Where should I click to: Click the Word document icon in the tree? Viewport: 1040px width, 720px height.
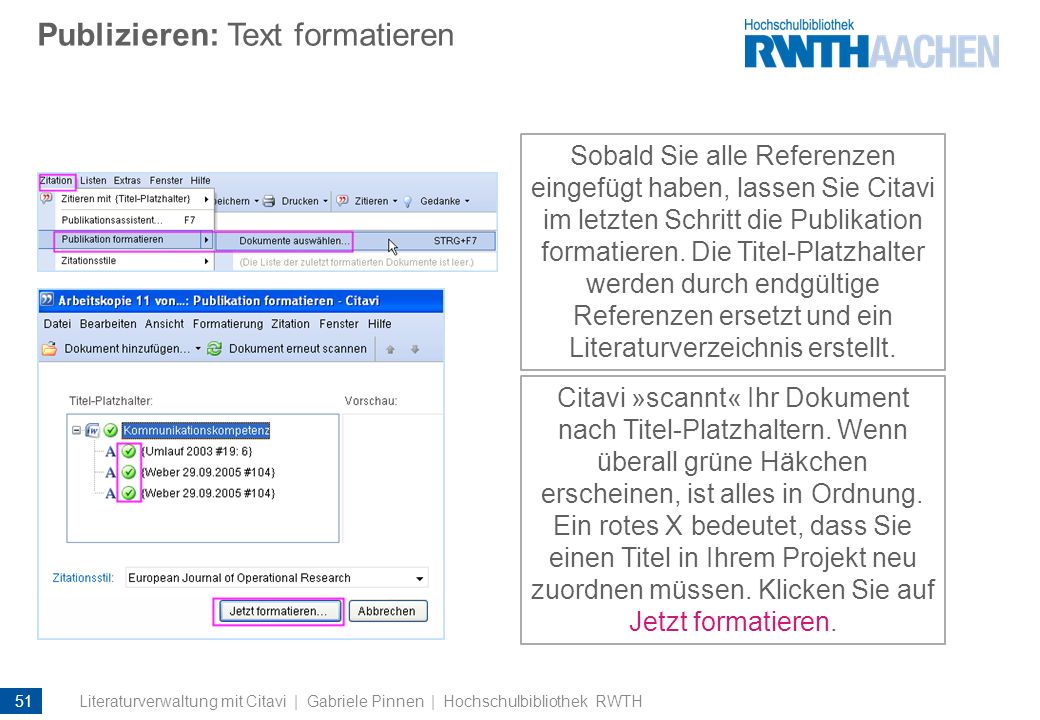(x=92, y=430)
